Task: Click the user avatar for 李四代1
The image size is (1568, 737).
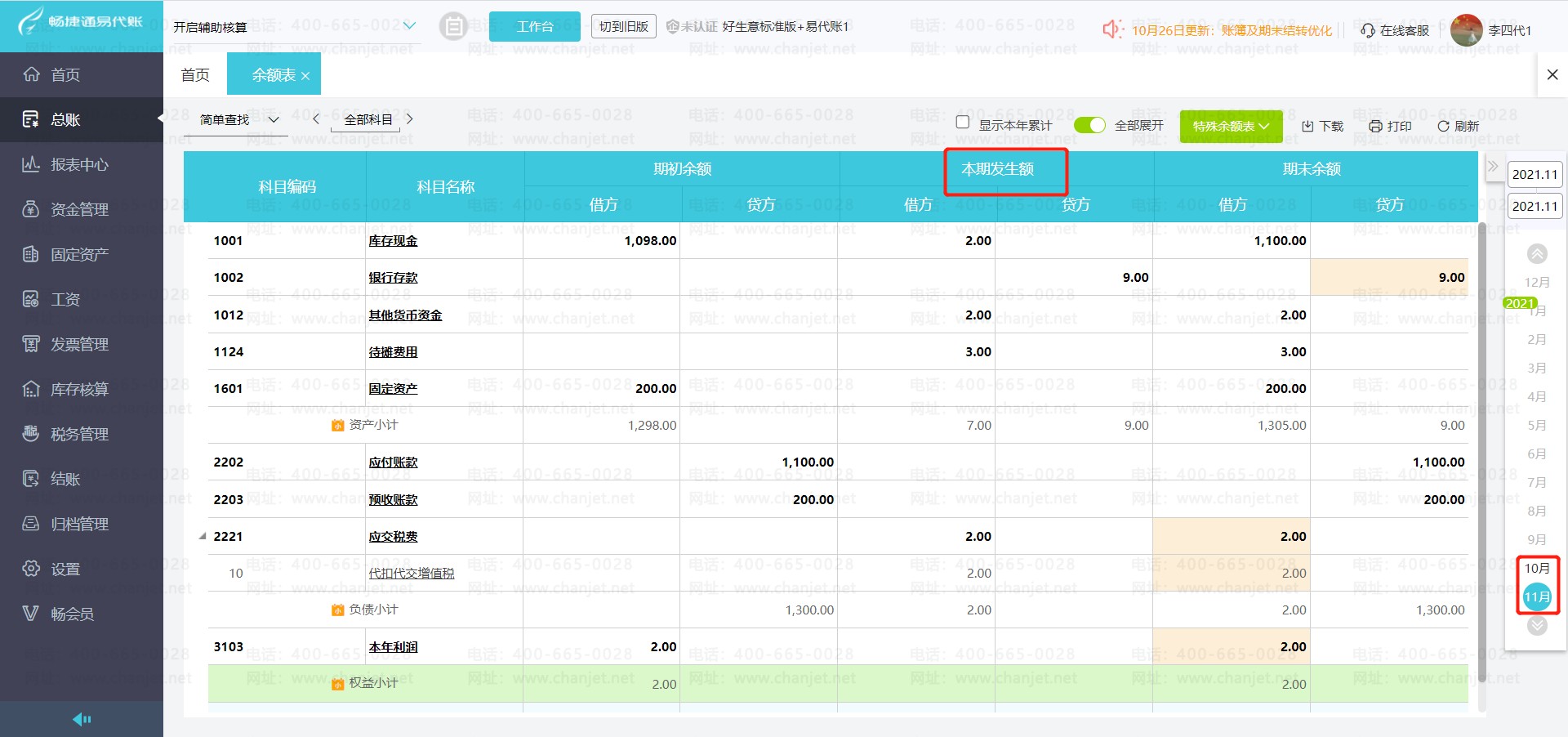Action: pyautogui.click(x=1466, y=30)
